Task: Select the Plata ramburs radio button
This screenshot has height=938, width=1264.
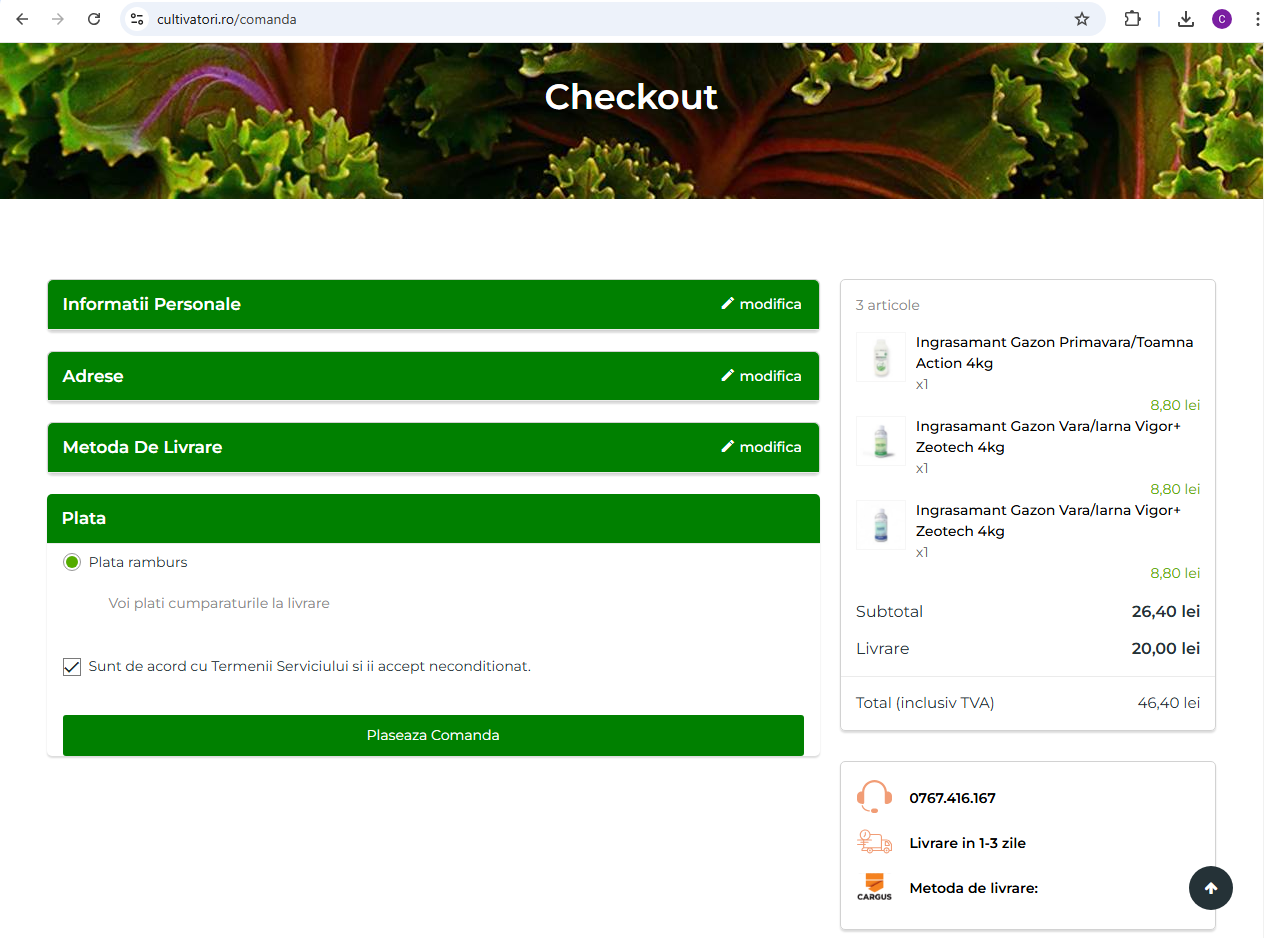Action: (72, 562)
